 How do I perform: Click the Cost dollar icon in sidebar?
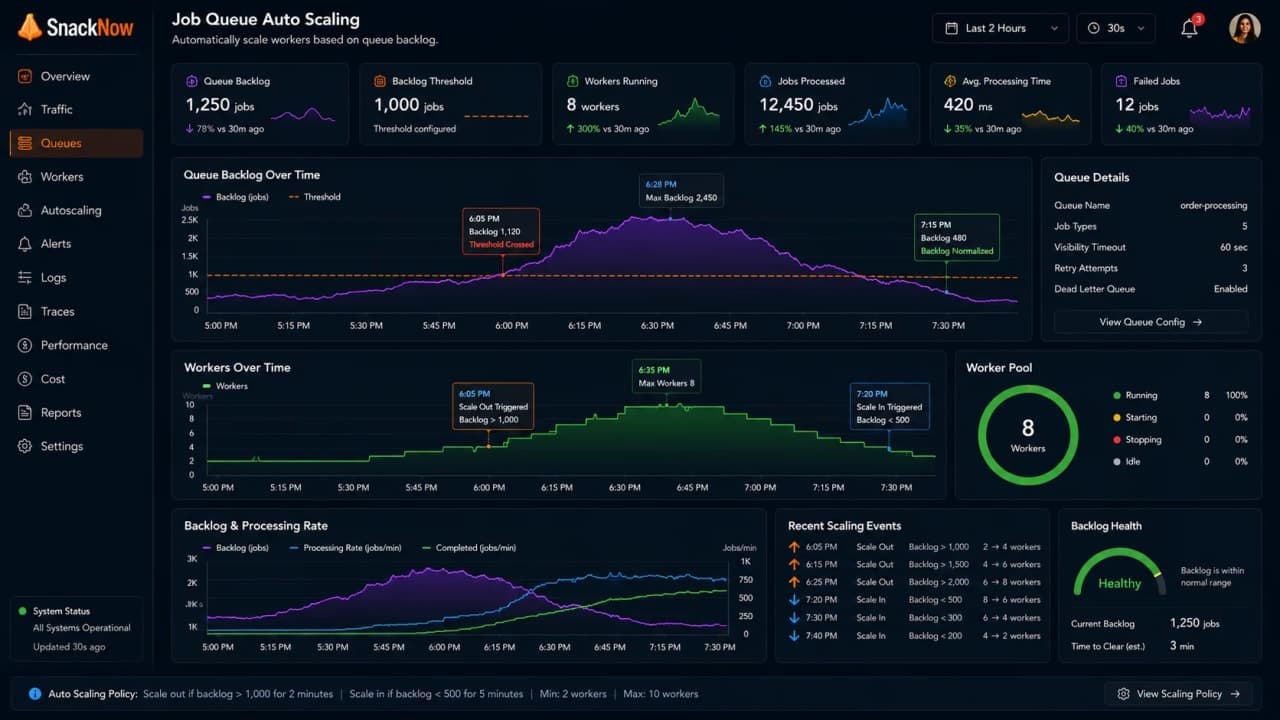pos(25,379)
